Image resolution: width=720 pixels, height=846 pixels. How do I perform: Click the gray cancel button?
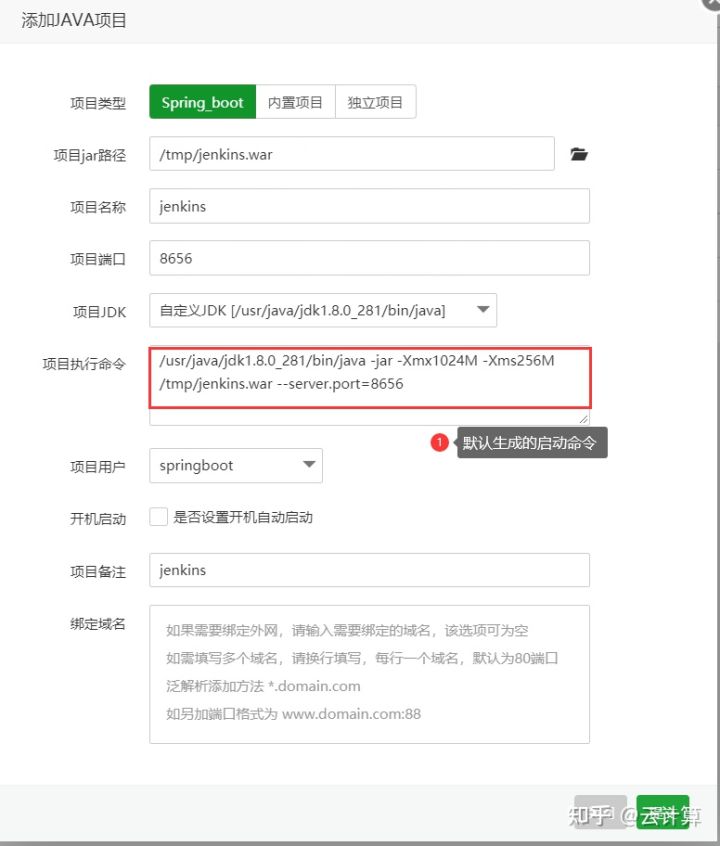click(600, 812)
